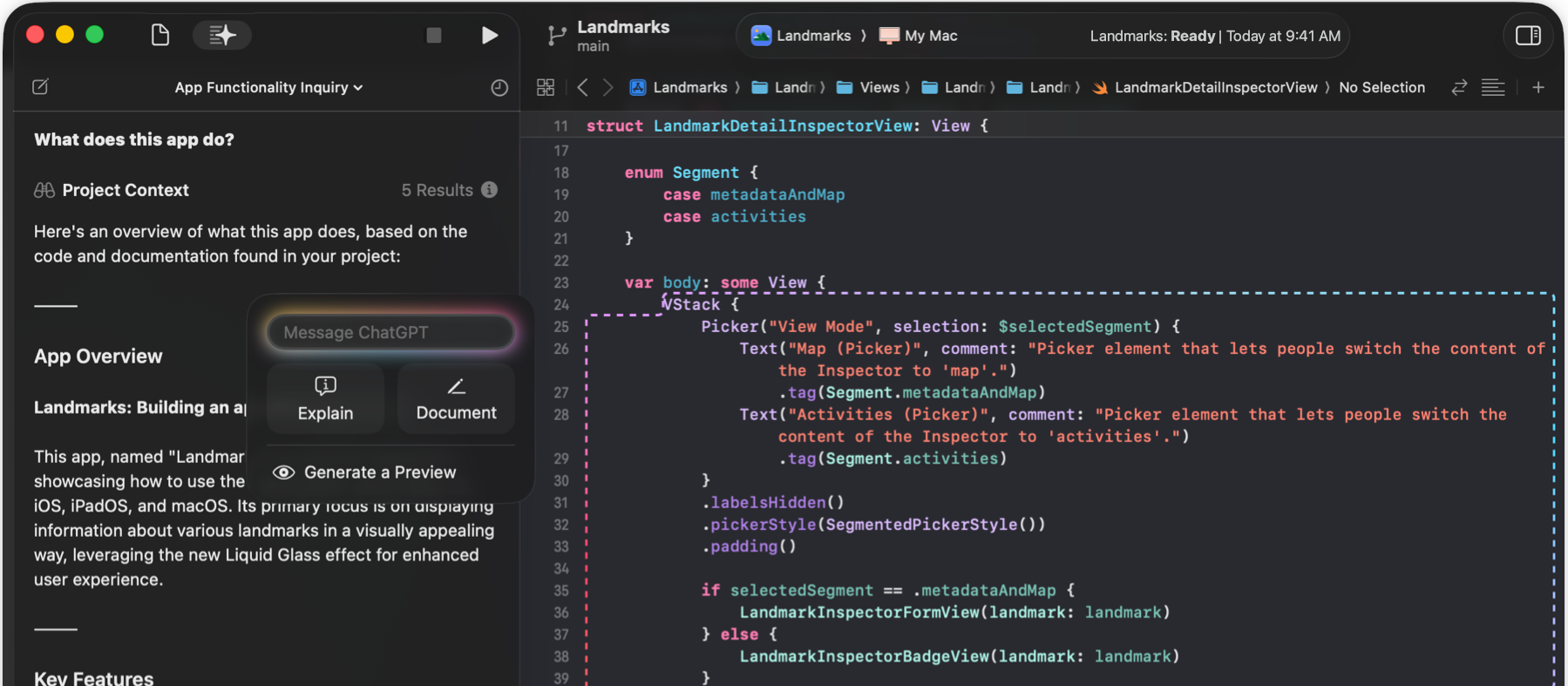Click the 'enum Segment' code line
Image resolution: width=1568 pixels, height=686 pixels.
pyautogui.click(x=691, y=173)
